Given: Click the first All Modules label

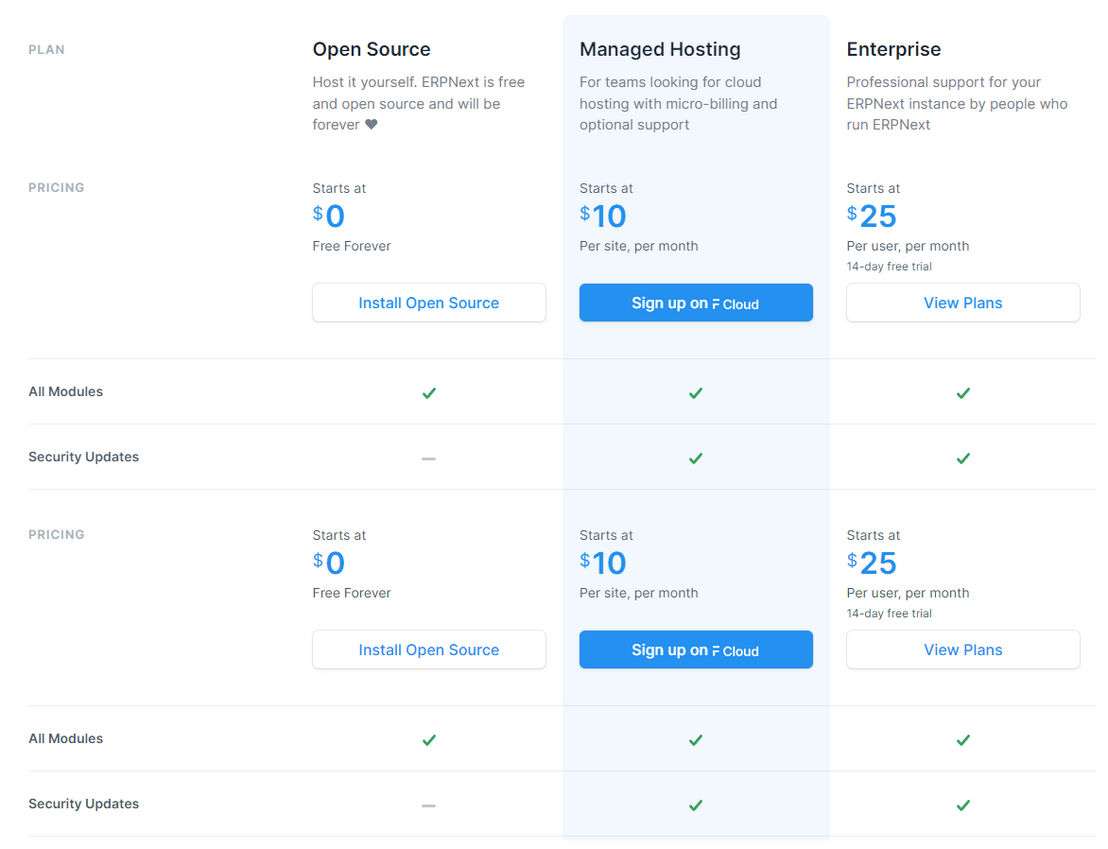Looking at the screenshot, I should click(x=66, y=392).
